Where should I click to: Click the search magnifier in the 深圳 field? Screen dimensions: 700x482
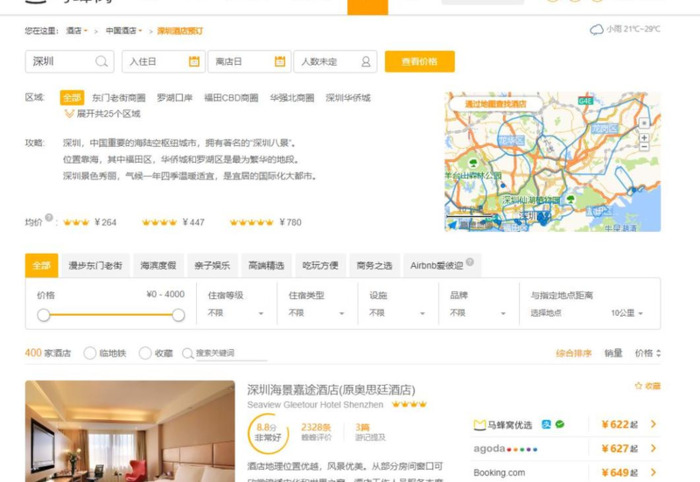point(101,61)
